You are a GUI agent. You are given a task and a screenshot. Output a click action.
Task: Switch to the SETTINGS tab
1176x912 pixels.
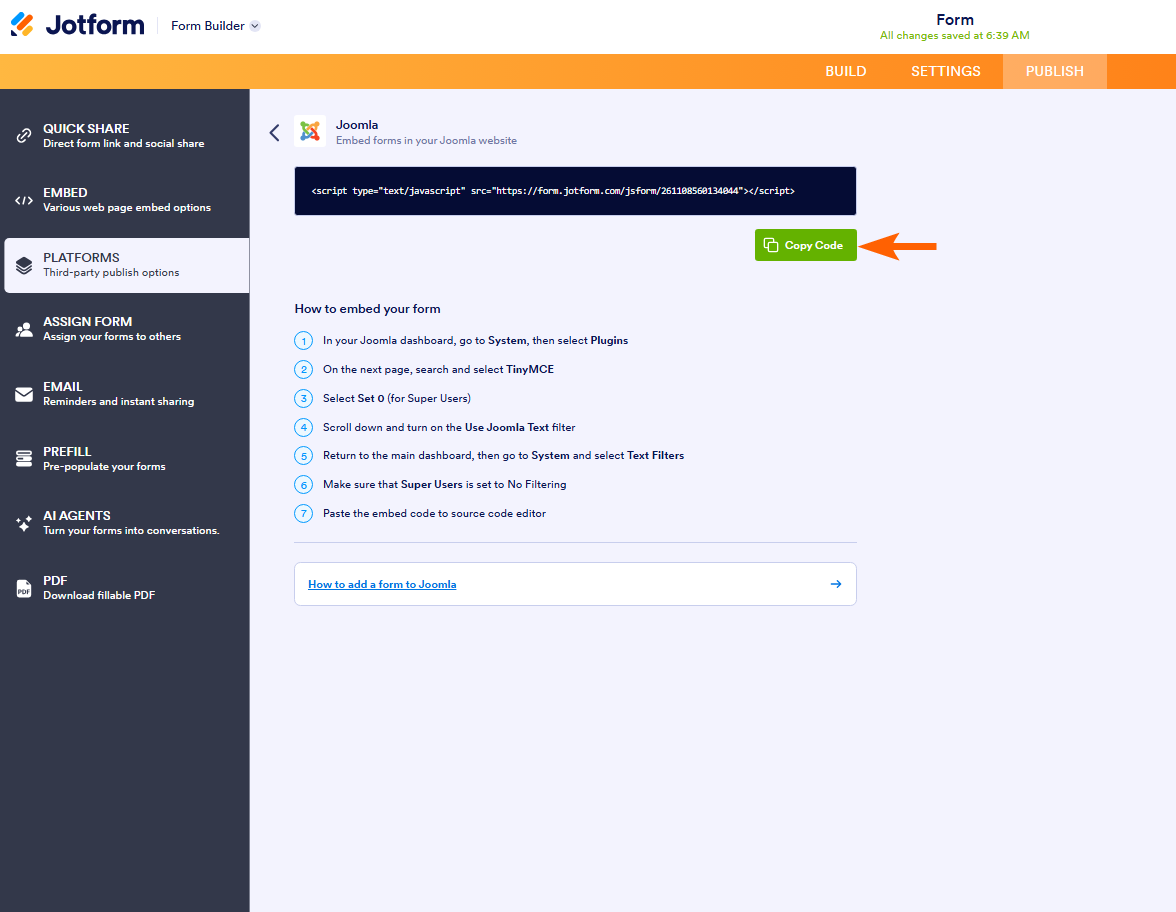coord(945,71)
